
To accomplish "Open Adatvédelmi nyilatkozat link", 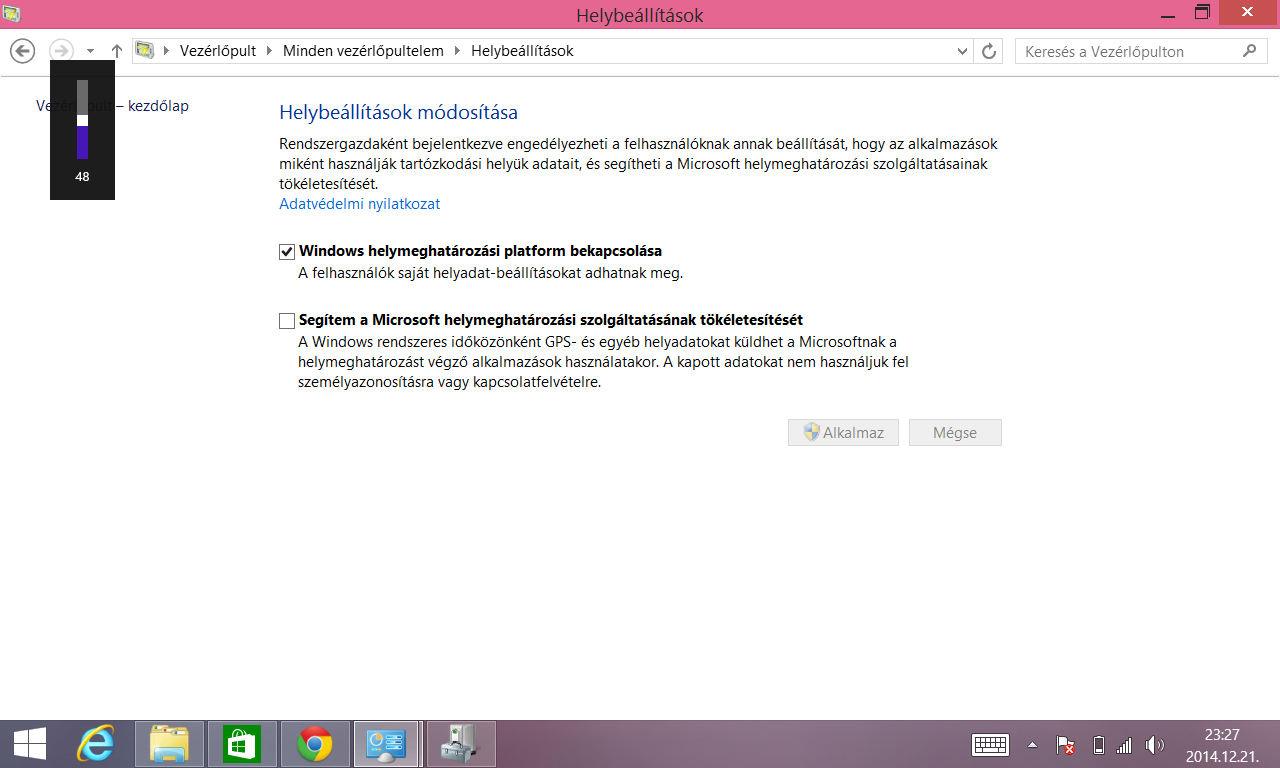I will click(359, 204).
